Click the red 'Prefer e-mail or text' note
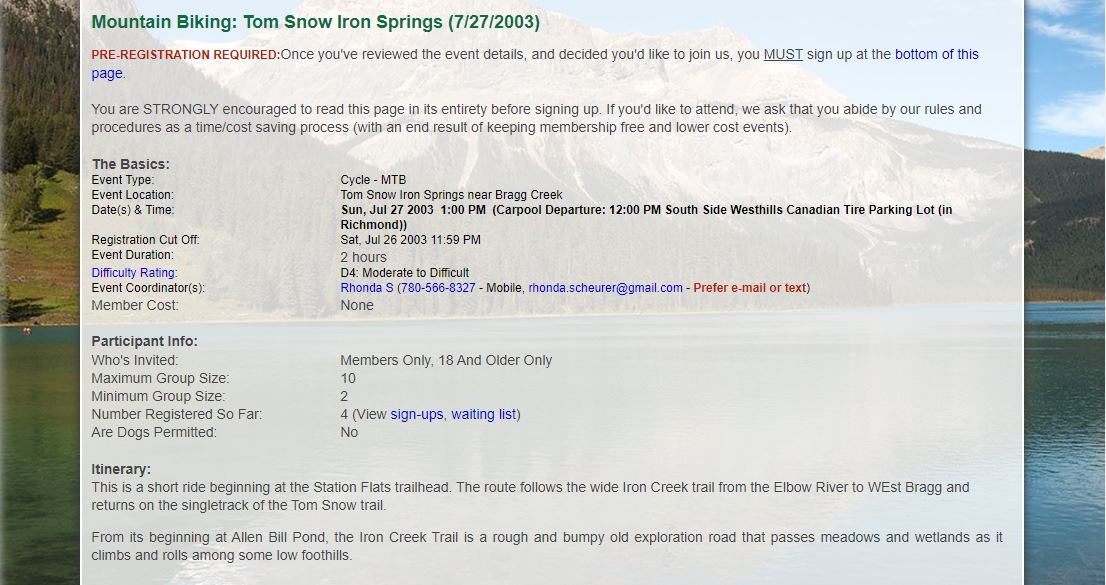Screen dimensions: 1106x585 (x=750, y=288)
